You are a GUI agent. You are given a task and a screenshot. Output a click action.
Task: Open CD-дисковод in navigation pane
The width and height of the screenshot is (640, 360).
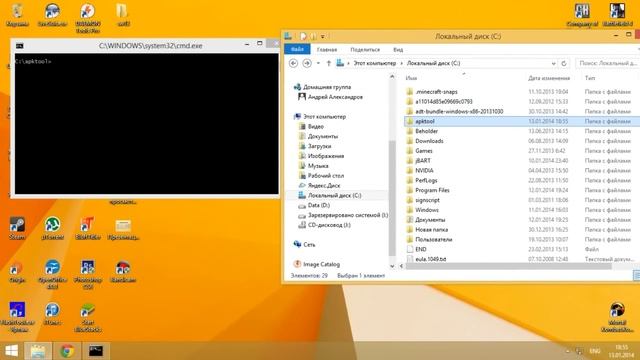[324, 225]
